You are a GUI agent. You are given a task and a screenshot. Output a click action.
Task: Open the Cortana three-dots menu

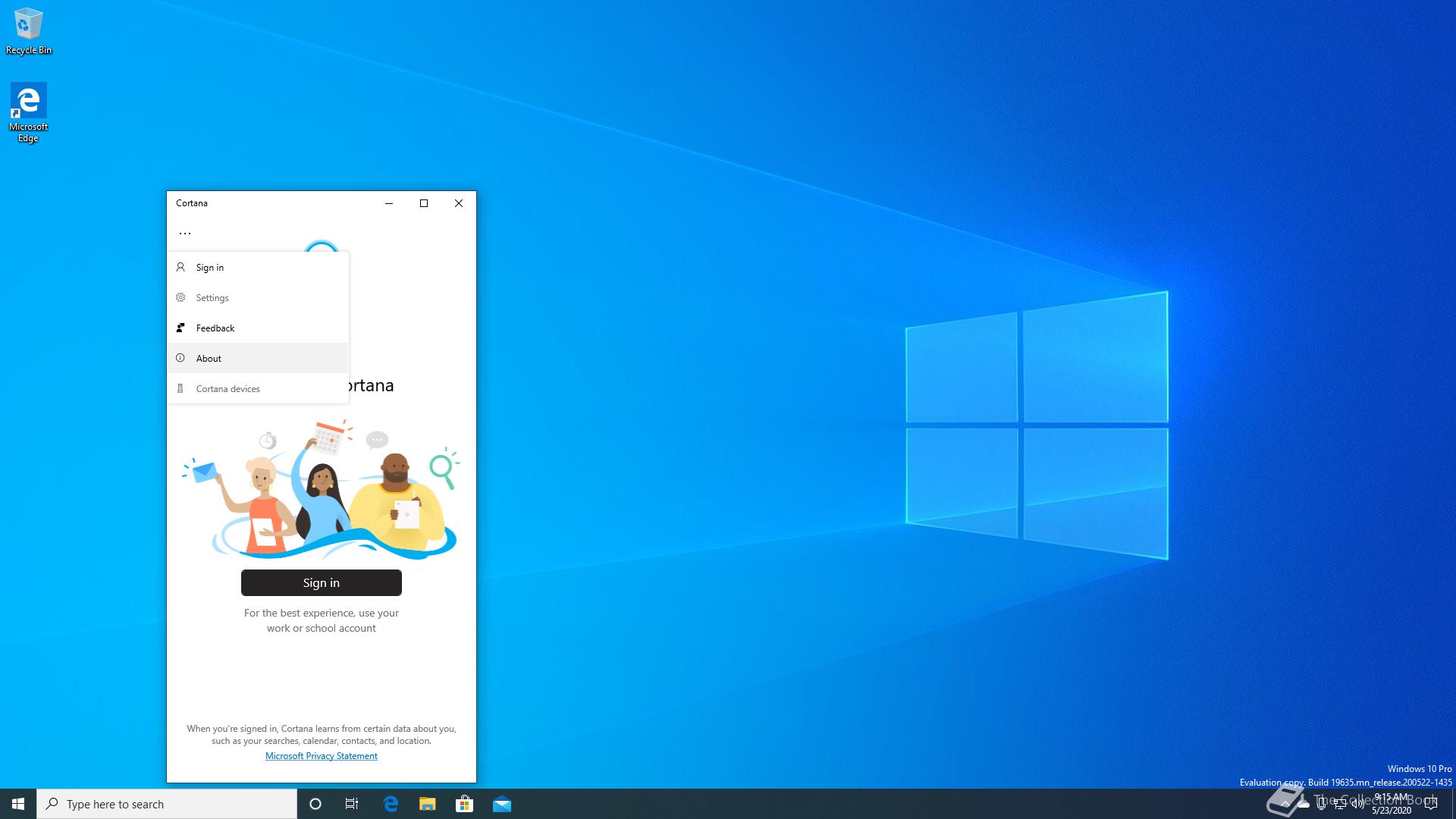click(x=184, y=234)
